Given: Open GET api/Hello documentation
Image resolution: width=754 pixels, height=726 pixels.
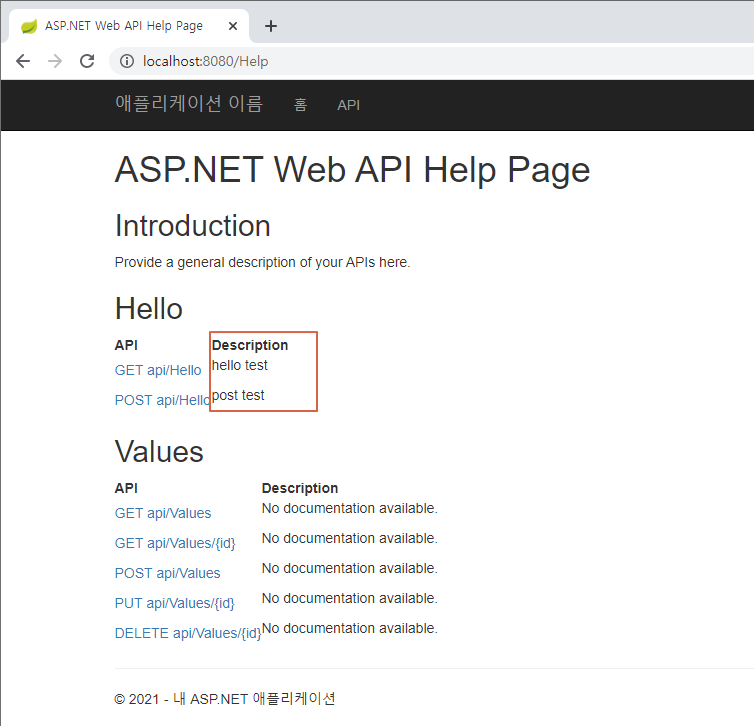Looking at the screenshot, I should (x=158, y=370).
